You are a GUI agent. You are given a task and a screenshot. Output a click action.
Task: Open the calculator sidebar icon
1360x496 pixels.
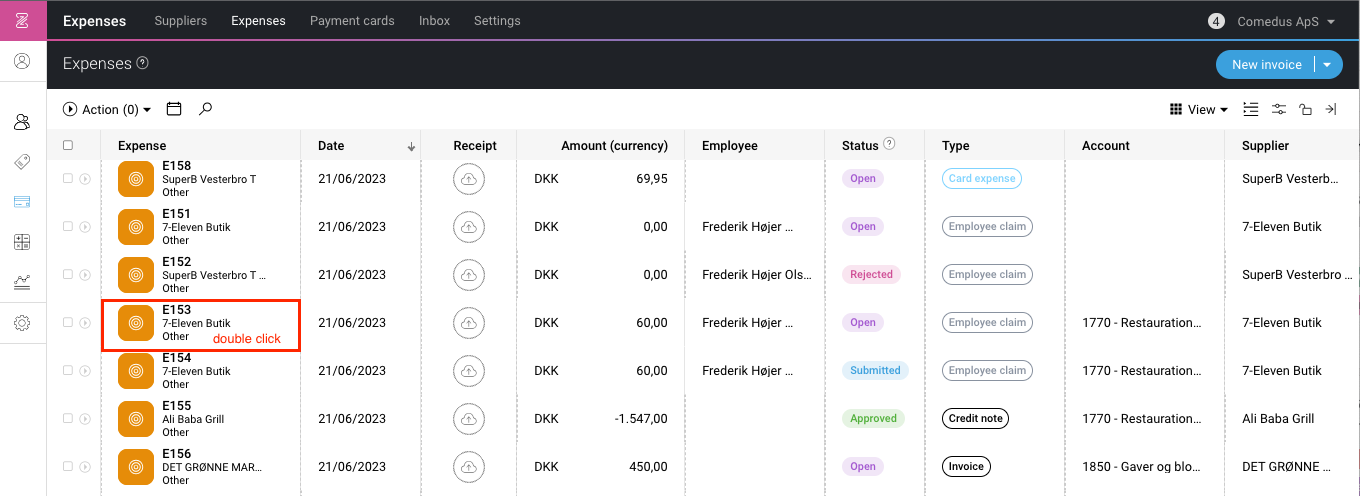22,242
